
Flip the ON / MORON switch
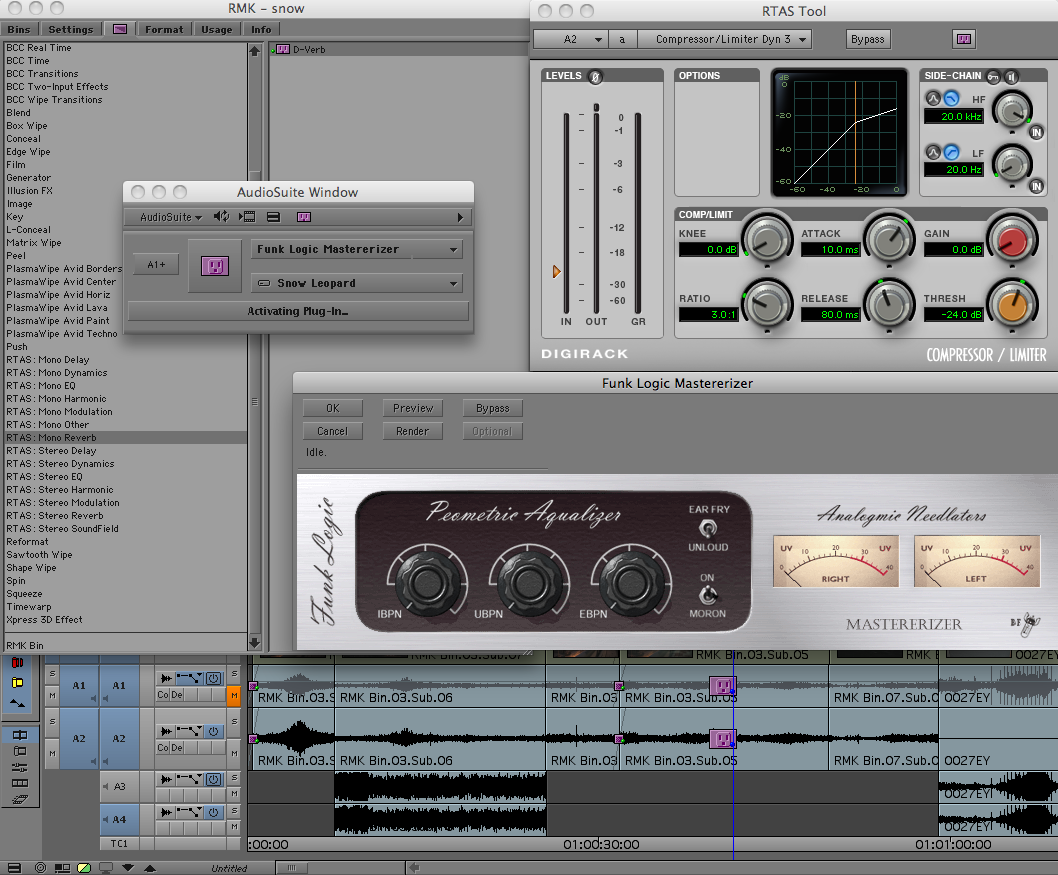[708, 594]
